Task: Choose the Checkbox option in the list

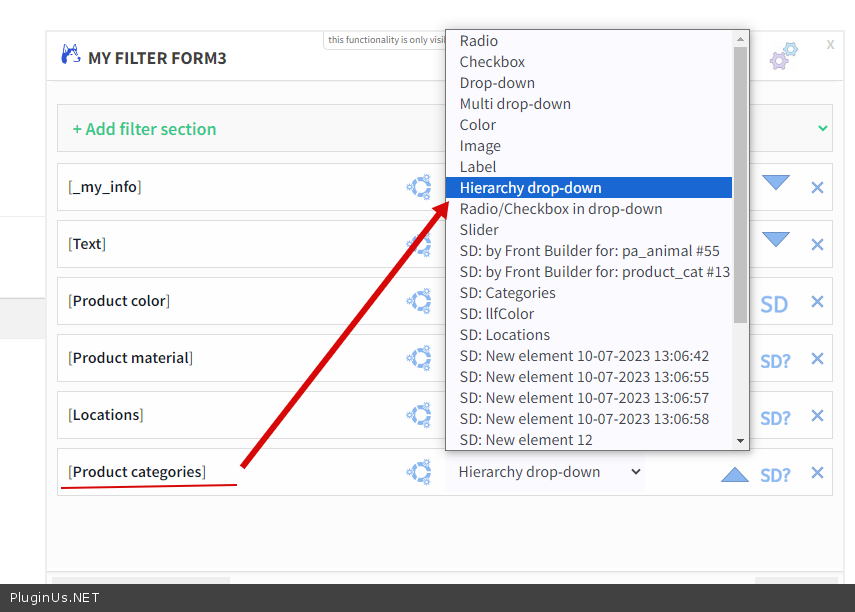Action: tap(492, 62)
